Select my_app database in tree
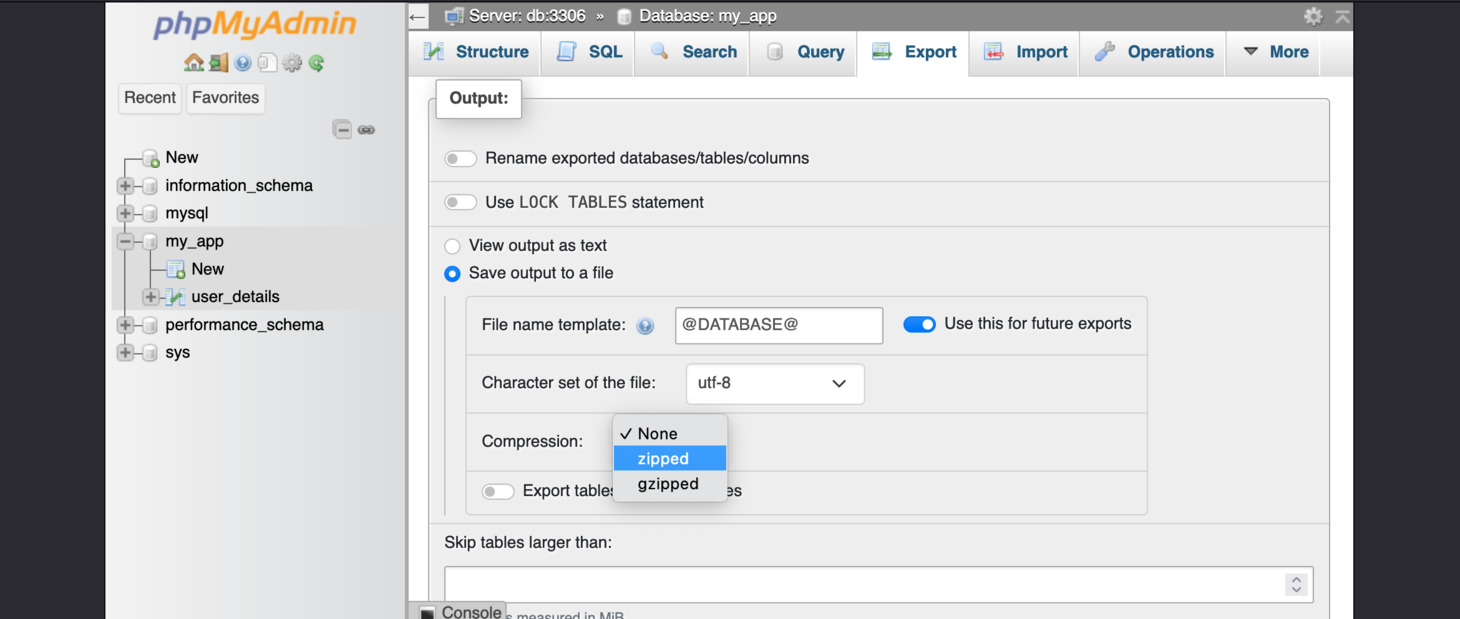This screenshot has height=619, width=1460. [x=195, y=241]
